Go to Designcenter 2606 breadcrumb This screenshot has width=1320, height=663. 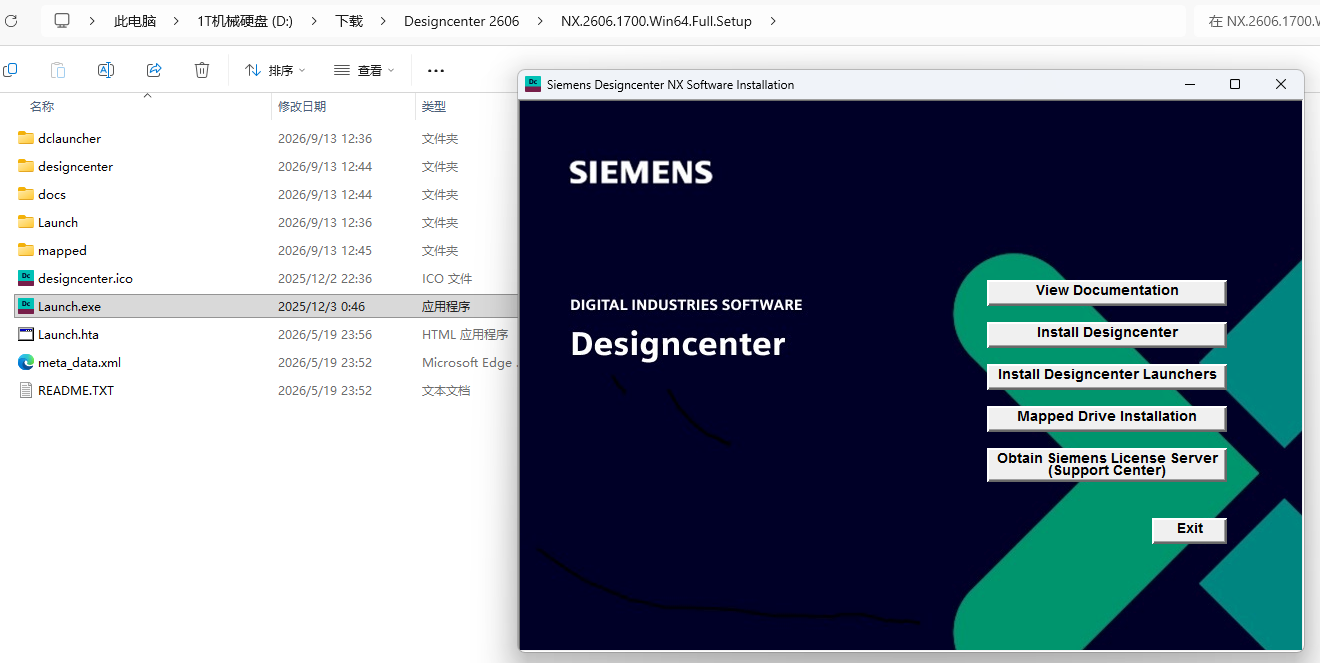pos(462,20)
